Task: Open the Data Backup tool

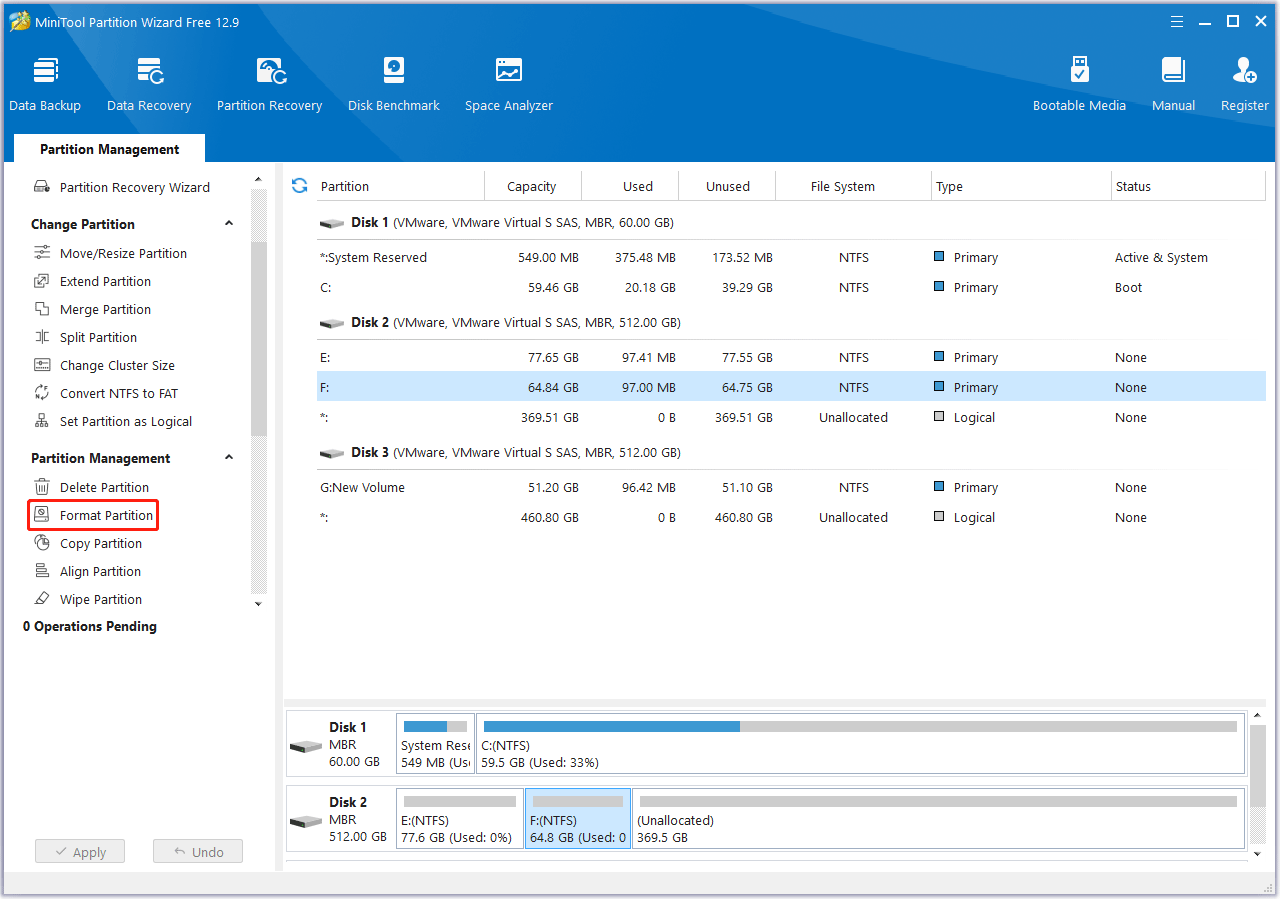Action: click(45, 85)
